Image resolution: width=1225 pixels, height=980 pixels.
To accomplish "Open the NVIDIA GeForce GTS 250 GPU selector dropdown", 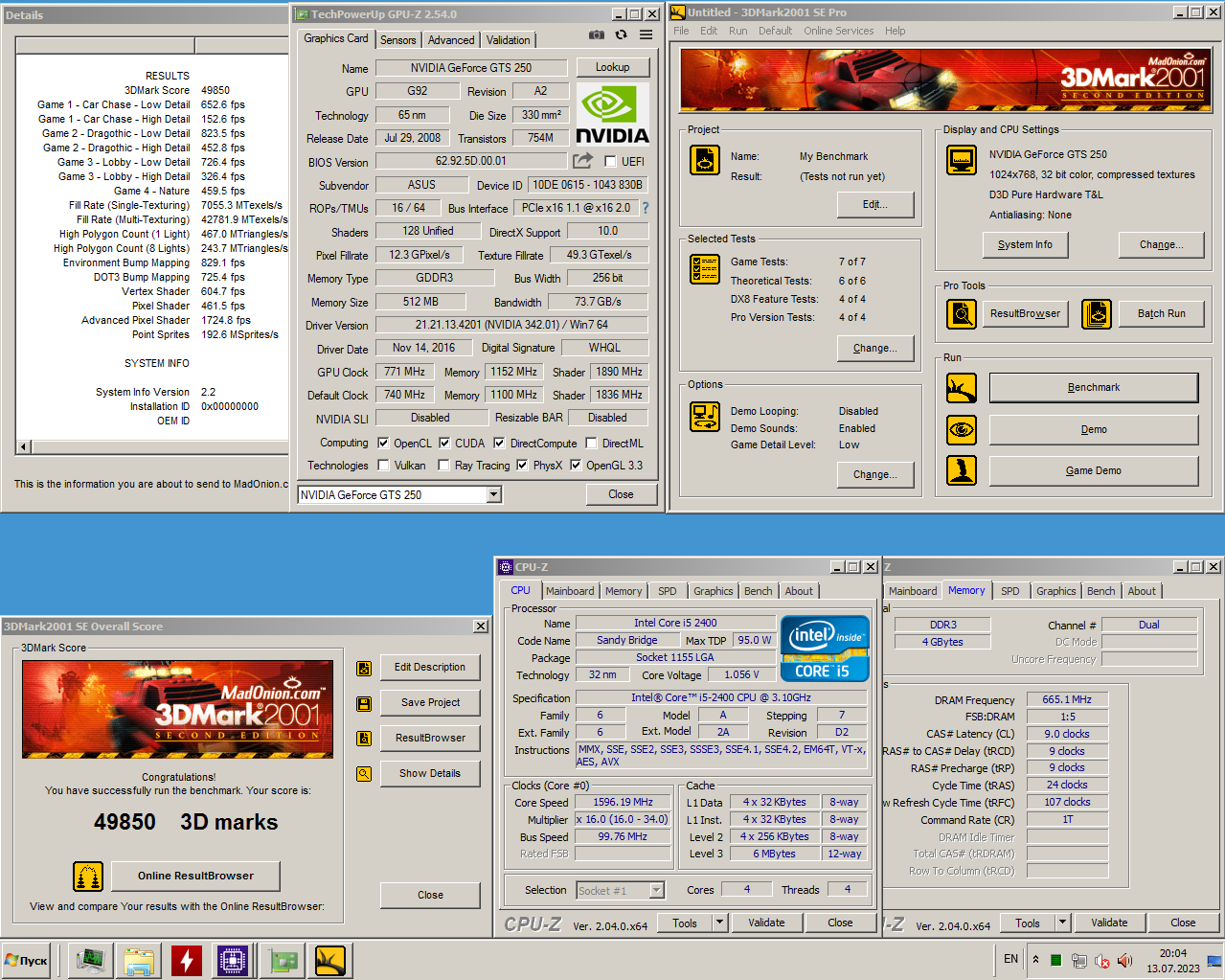I will 494,494.
